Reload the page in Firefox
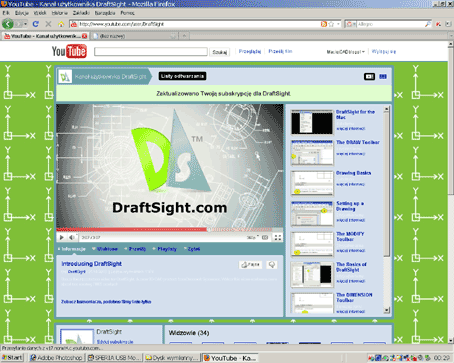The image size is (454, 363). coord(36,24)
